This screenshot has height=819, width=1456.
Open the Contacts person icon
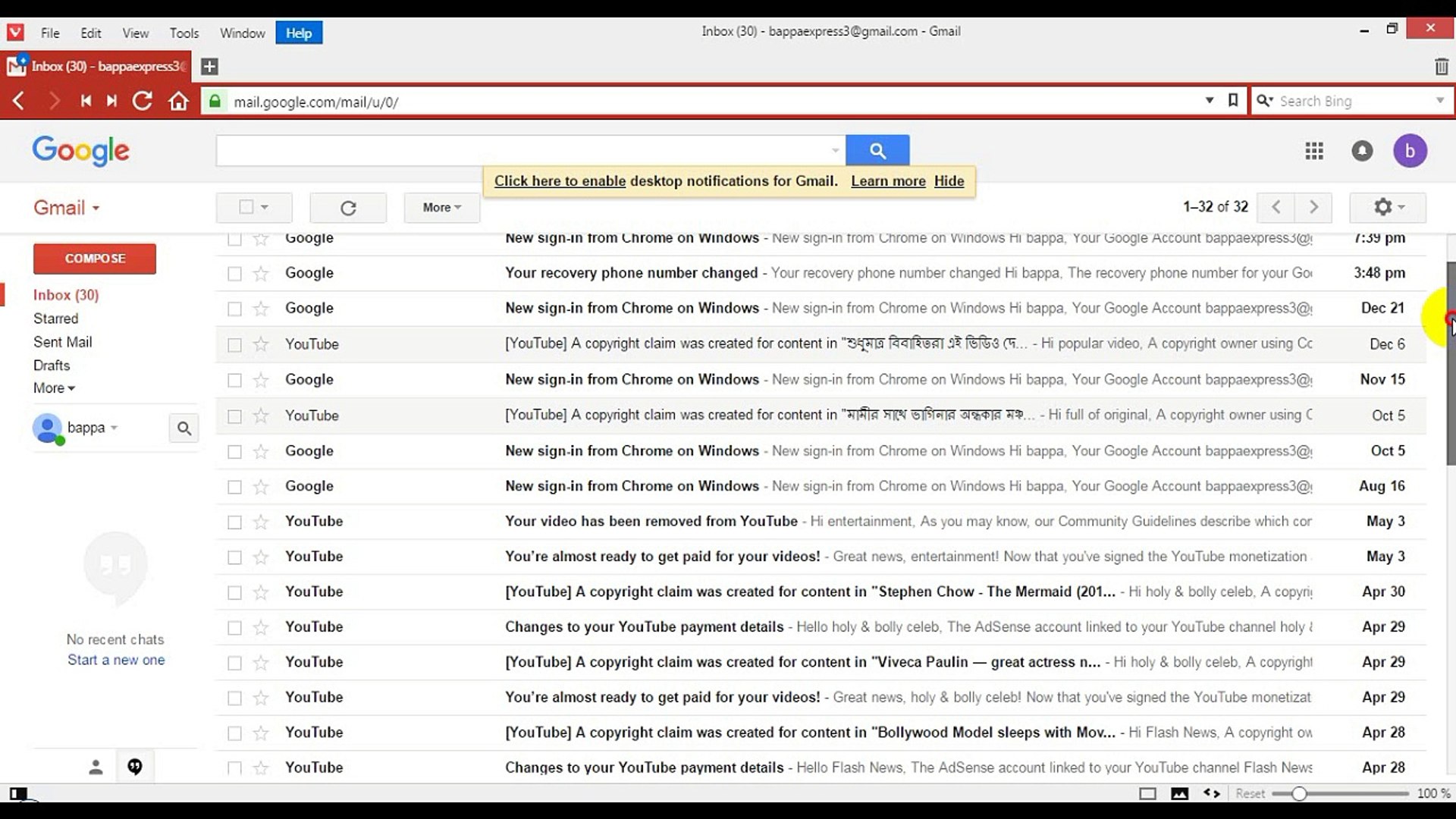pyautogui.click(x=96, y=766)
